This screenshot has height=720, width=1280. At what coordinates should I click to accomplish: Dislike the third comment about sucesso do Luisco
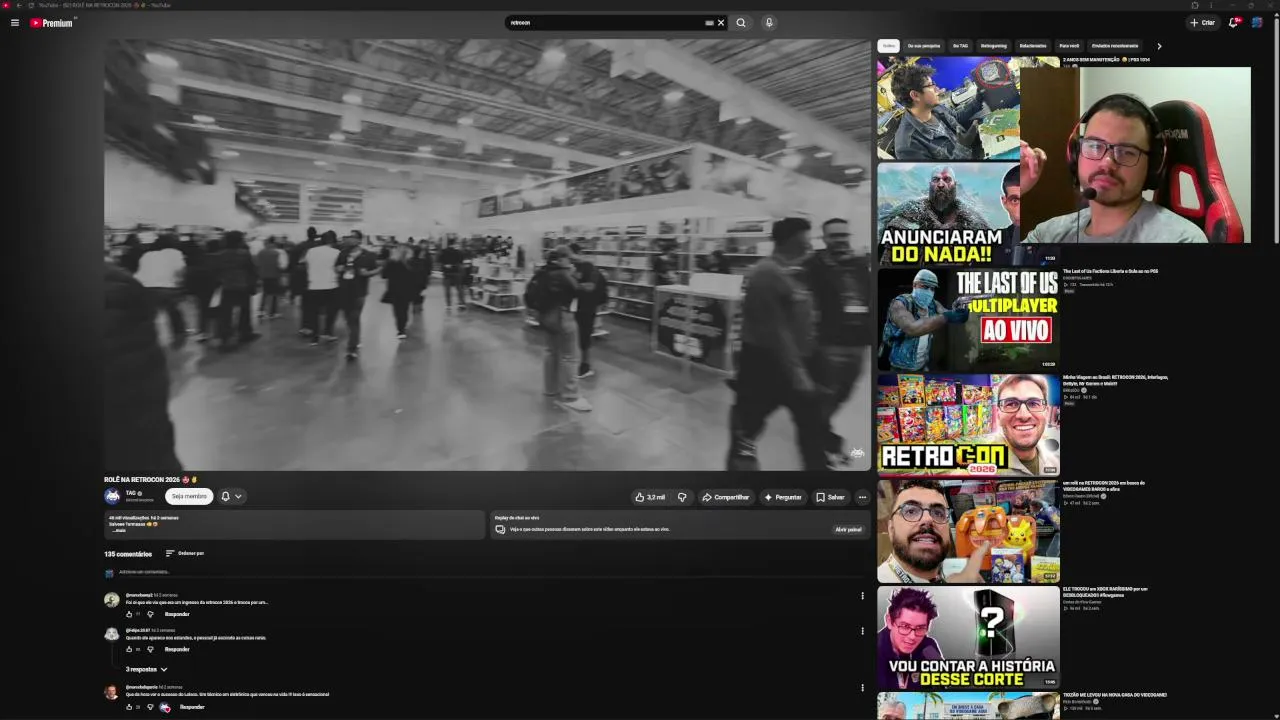click(150, 707)
